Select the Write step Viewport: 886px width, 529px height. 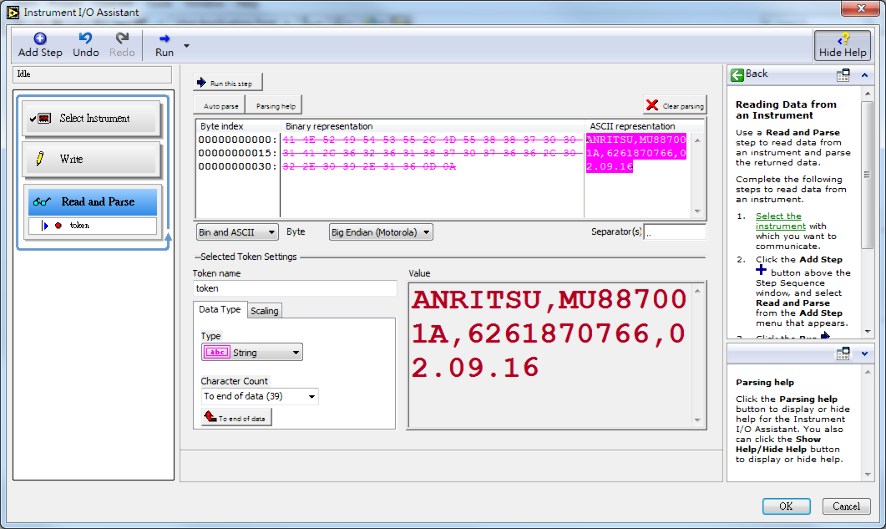92,159
